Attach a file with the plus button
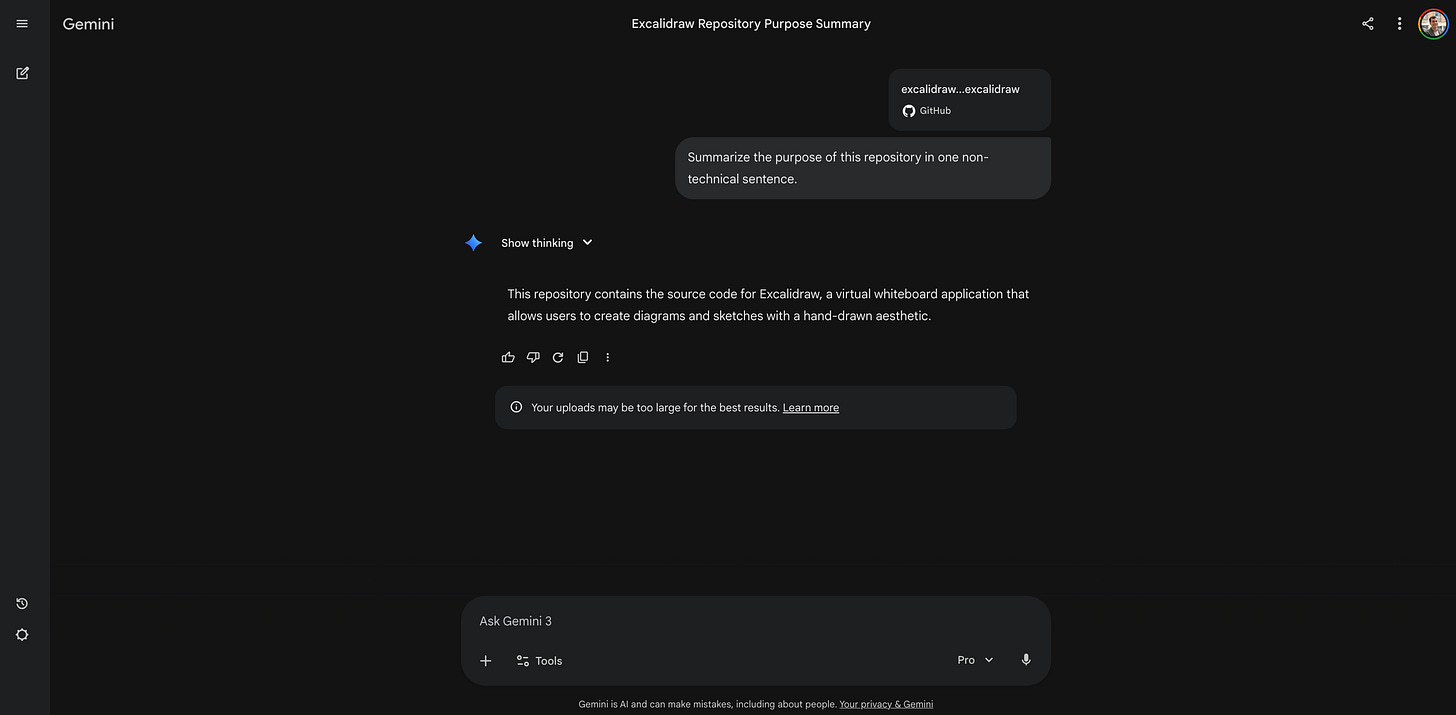Screen dimensions: 1456x715 pos(486,660)
